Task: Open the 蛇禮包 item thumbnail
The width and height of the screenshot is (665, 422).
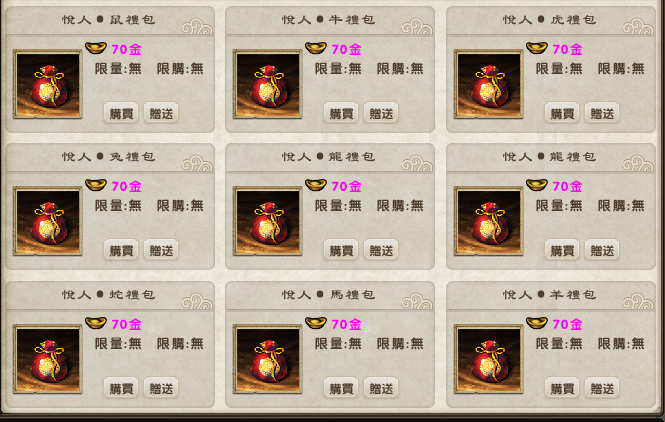Action: pyautogui.click(x=48, y=359)
